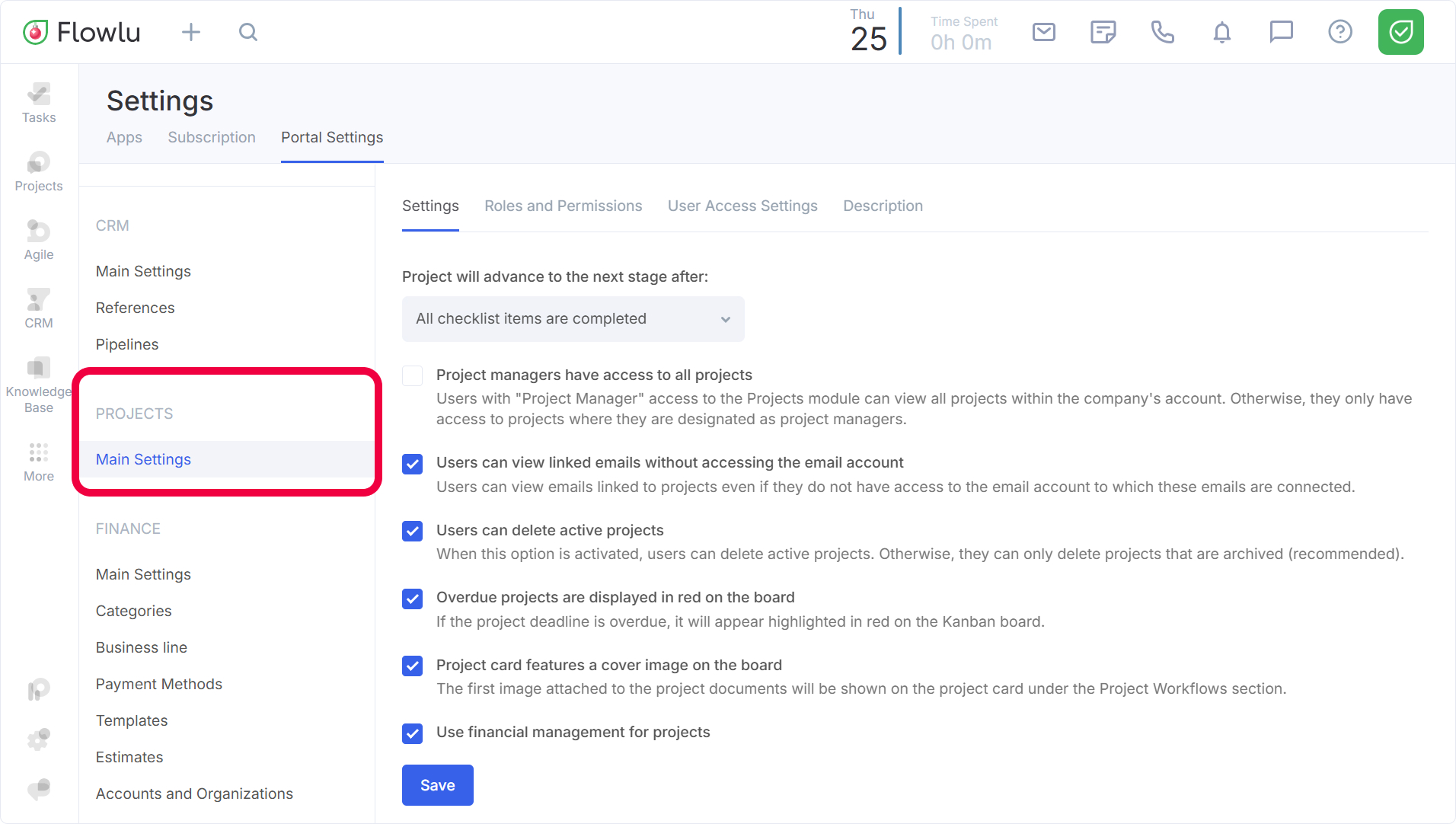This screenshot has height=824, width=1456.
Task: Go to Finance Payment Methods
Action: click(x=159, y=685)
